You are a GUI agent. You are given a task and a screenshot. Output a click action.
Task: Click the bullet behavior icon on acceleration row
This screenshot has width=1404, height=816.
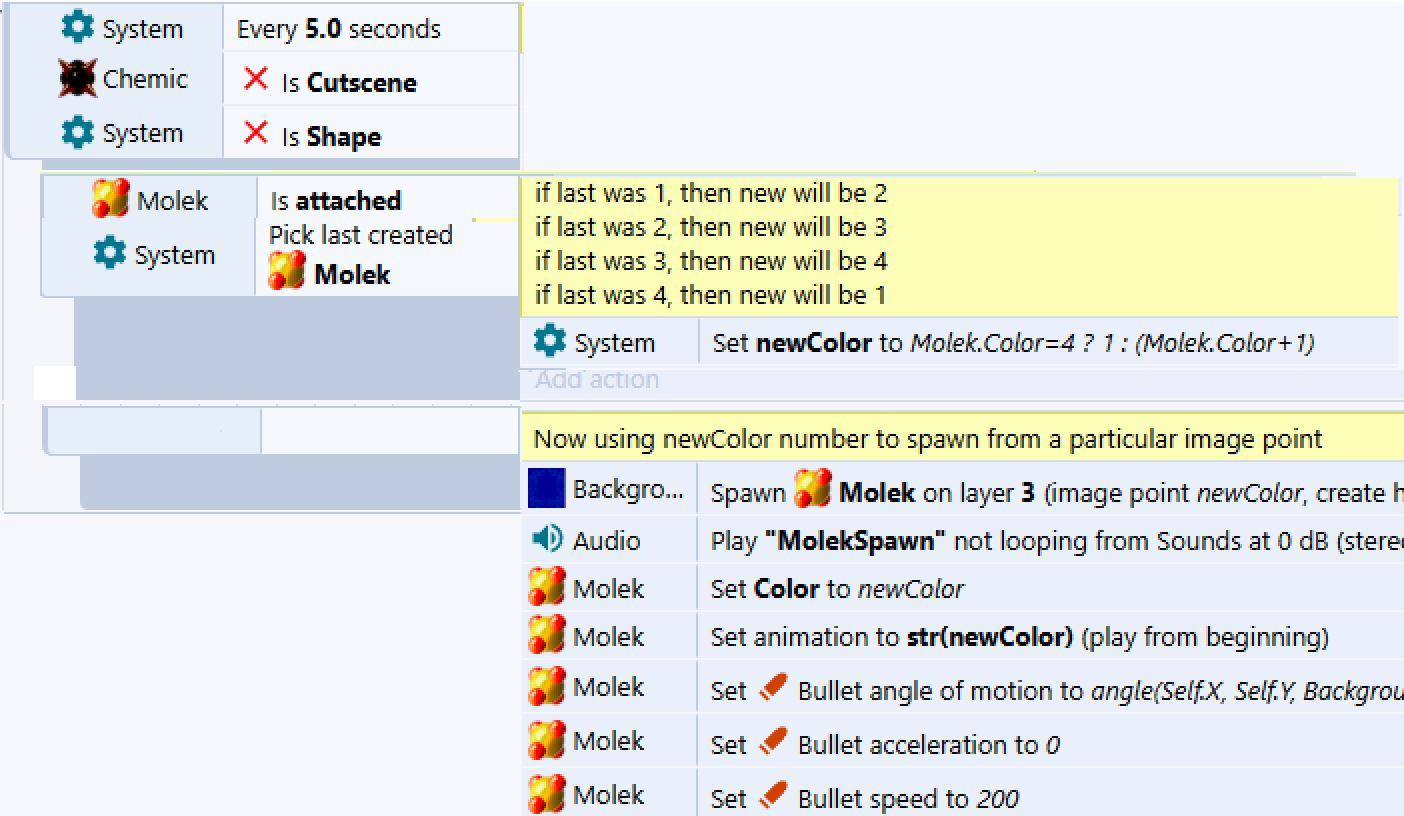773,741
